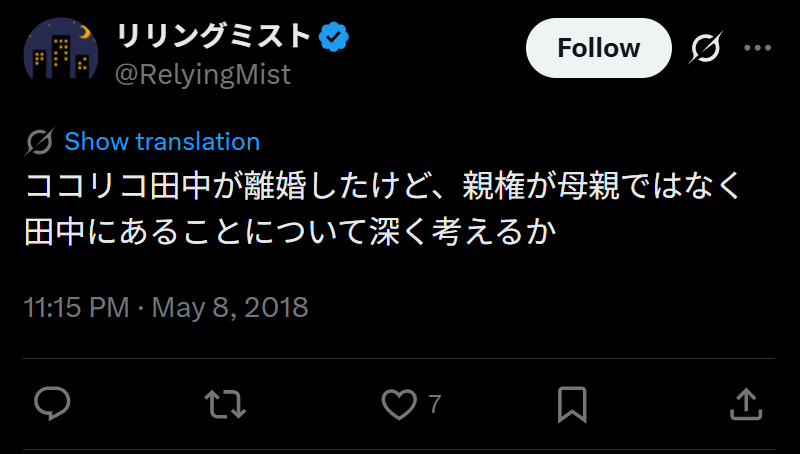Open Grok icon beside the Follow button

pyautogui.click(x=707, y=48)
